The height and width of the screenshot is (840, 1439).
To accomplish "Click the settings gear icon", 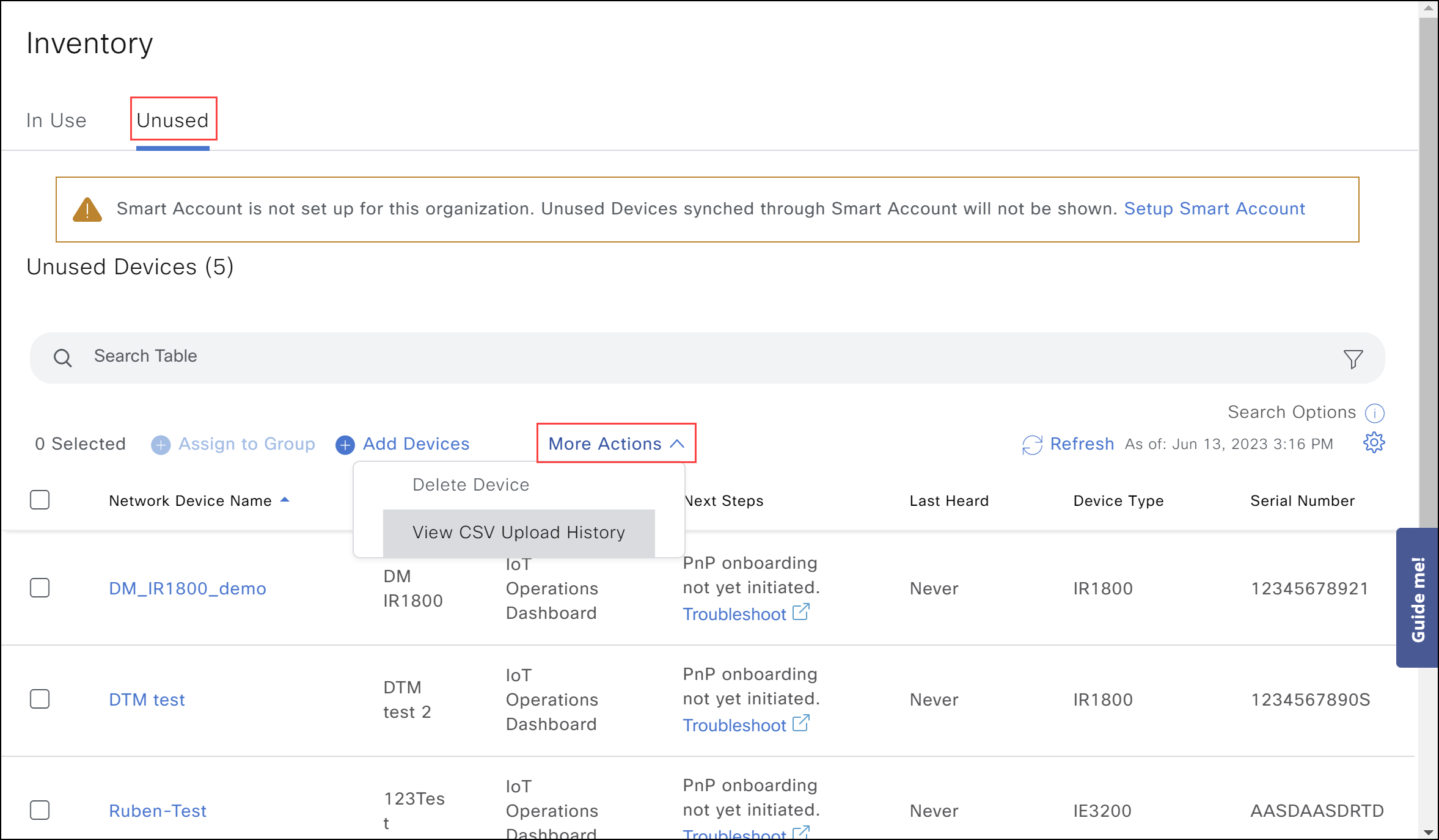I will tap(1374, 443).
